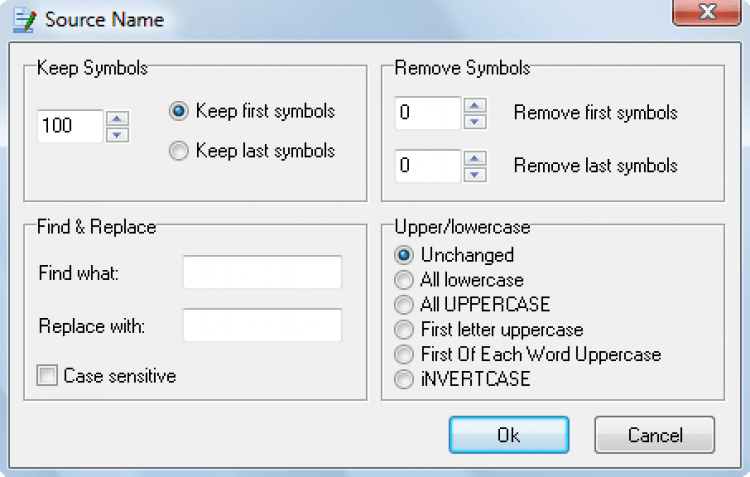Click the Source Name title bar icon

click(24, 21)
